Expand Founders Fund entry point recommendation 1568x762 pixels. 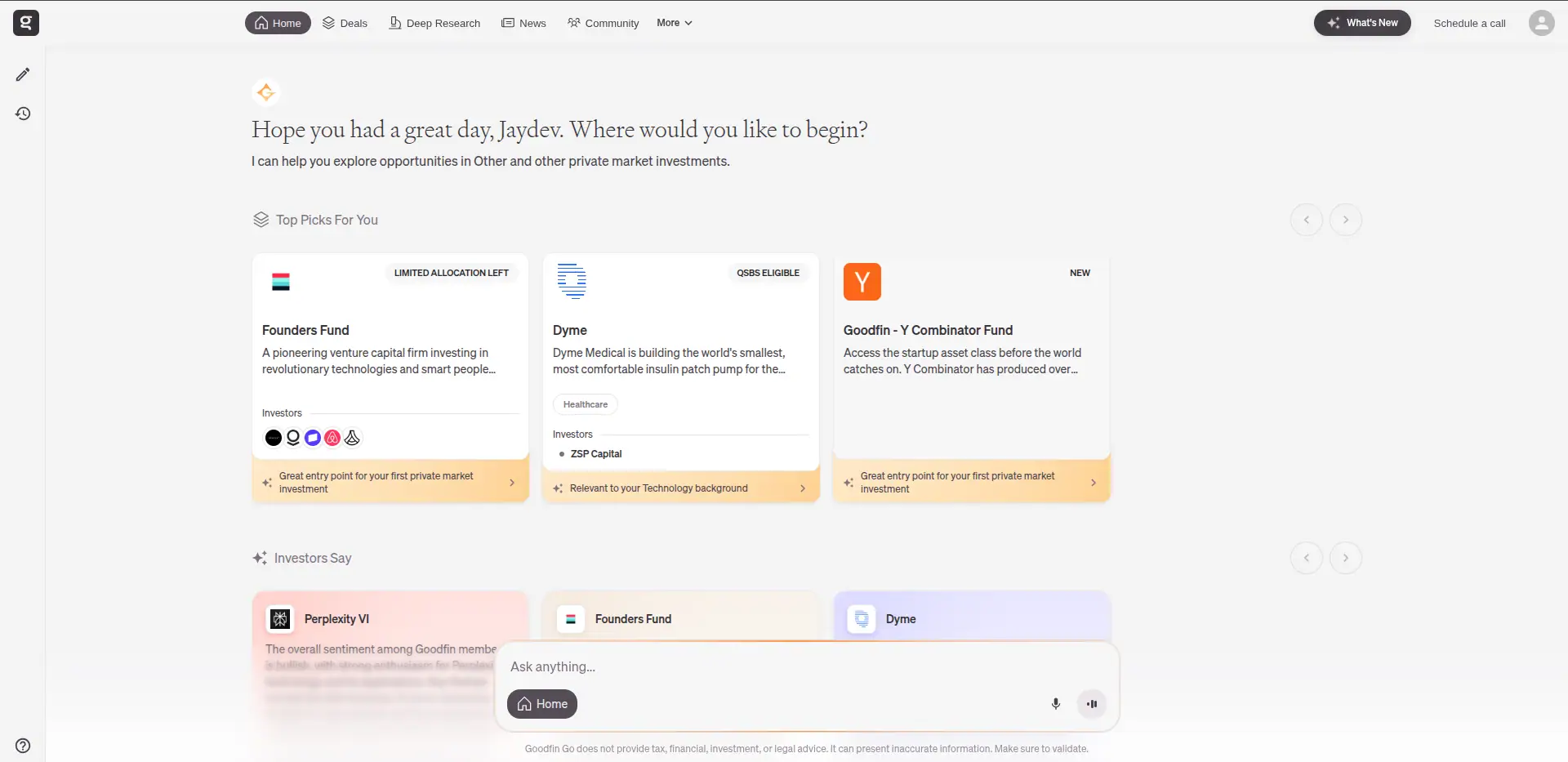pos(390,483)
